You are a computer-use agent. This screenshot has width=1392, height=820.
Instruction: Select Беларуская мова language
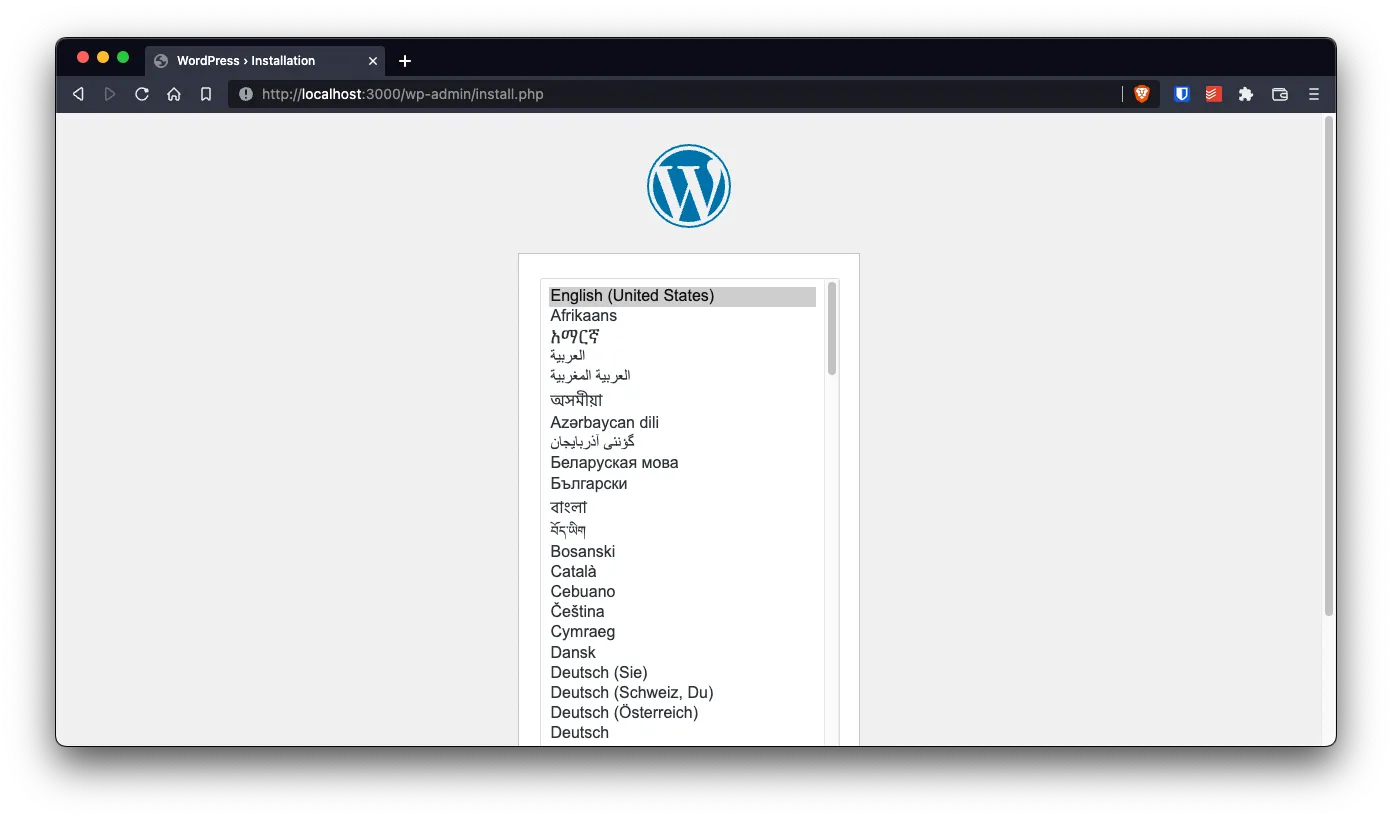(x=682, y=463)
